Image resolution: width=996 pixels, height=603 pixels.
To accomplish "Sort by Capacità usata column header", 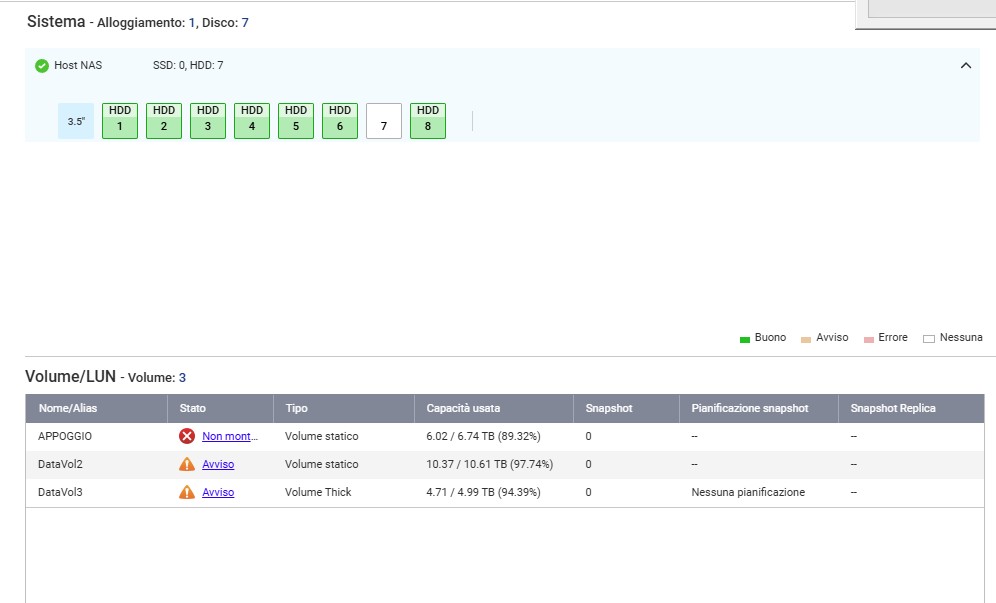I will click(463, 408).
